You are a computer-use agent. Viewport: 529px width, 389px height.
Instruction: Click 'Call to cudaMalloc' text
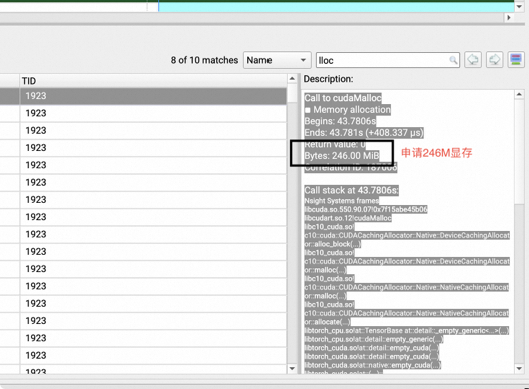point(343,98)
